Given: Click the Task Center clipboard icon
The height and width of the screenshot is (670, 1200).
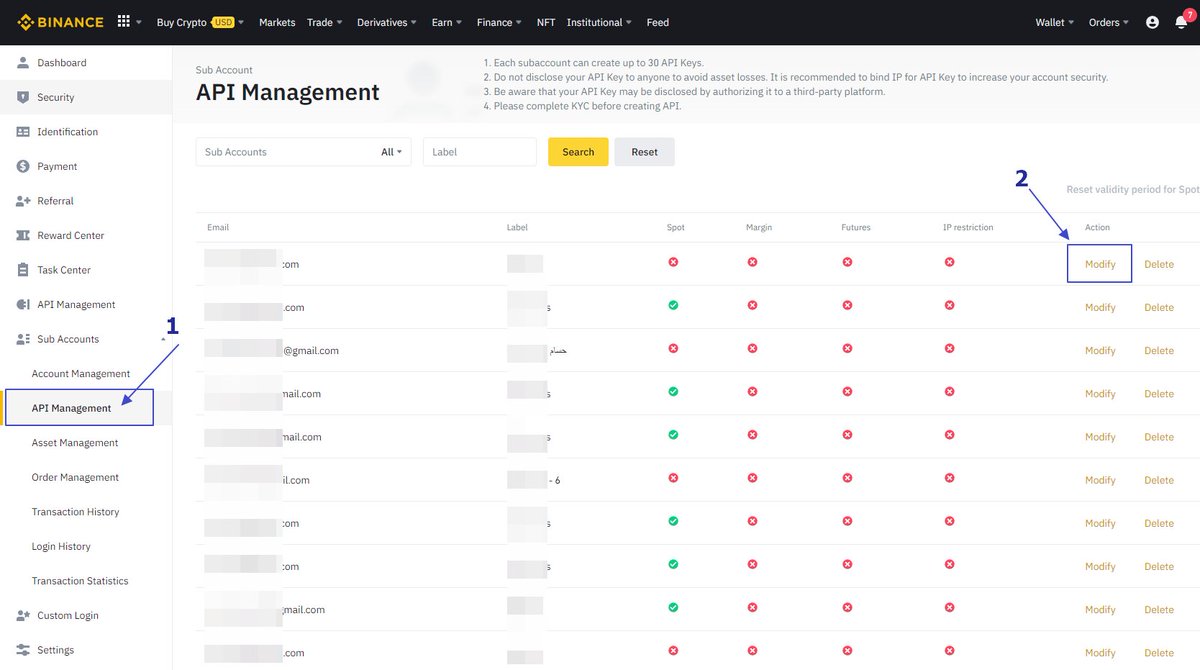Looking at the screenshot, I should click(x=23, y=270).
